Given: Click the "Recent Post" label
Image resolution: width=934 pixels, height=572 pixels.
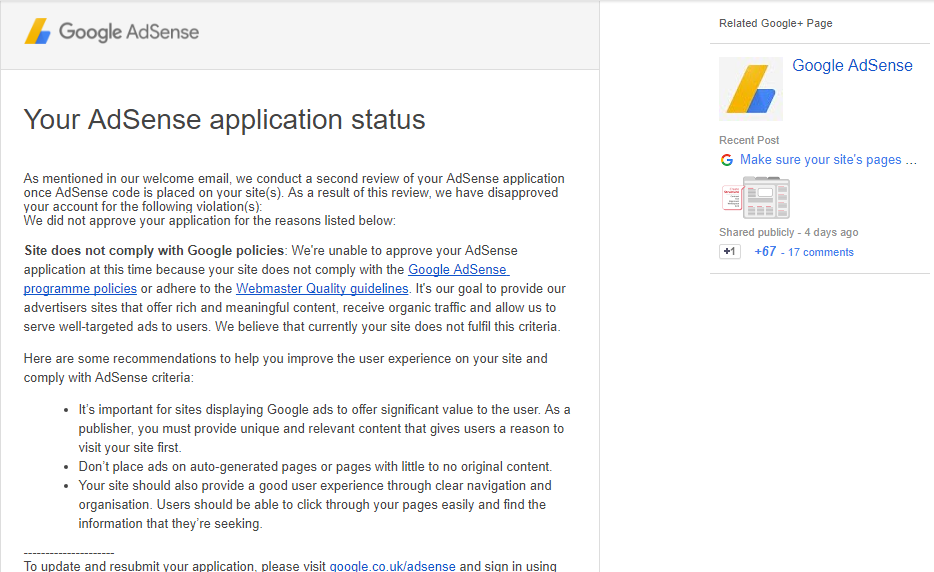Looking at the screenshot, I should [x=749, y=140].
